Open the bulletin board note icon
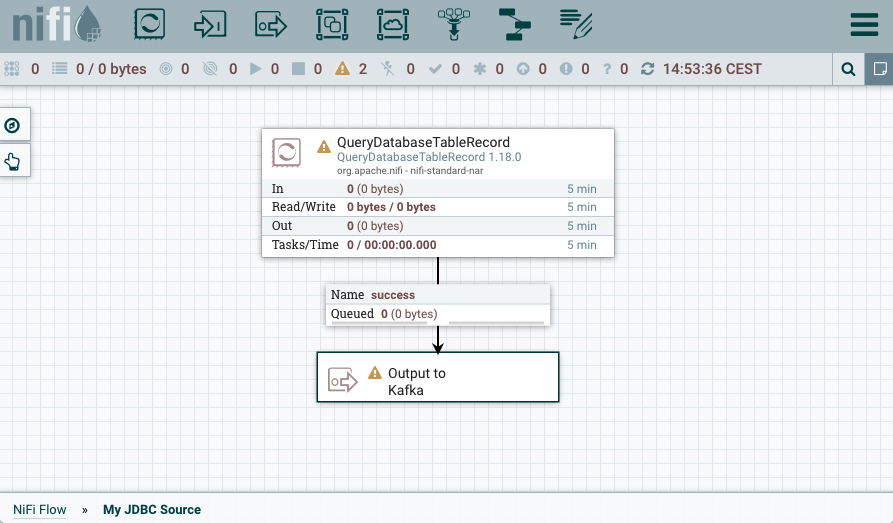893x523 pixels. click(879, 69)
